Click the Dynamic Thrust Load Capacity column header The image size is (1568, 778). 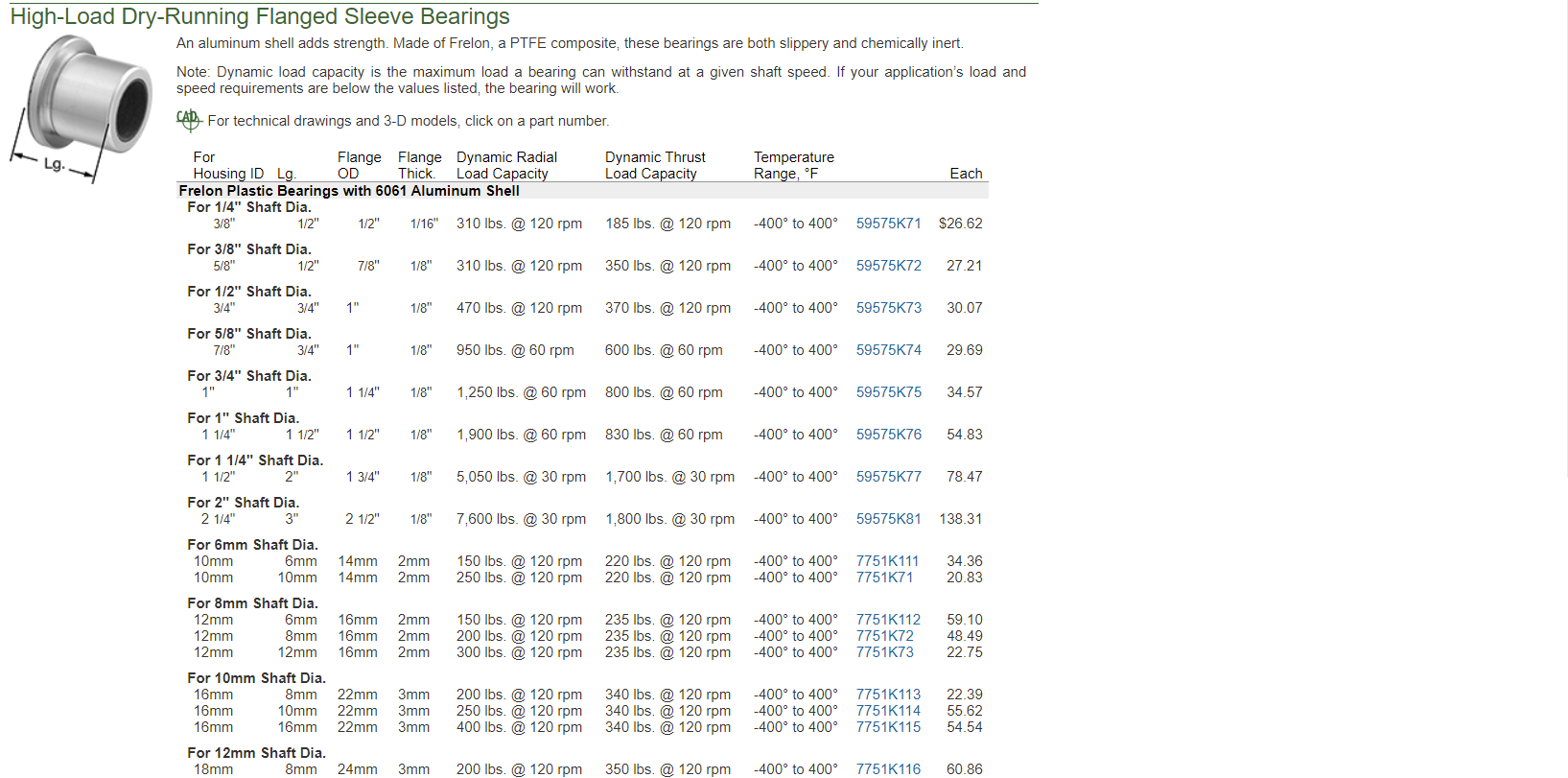(655, 165)
